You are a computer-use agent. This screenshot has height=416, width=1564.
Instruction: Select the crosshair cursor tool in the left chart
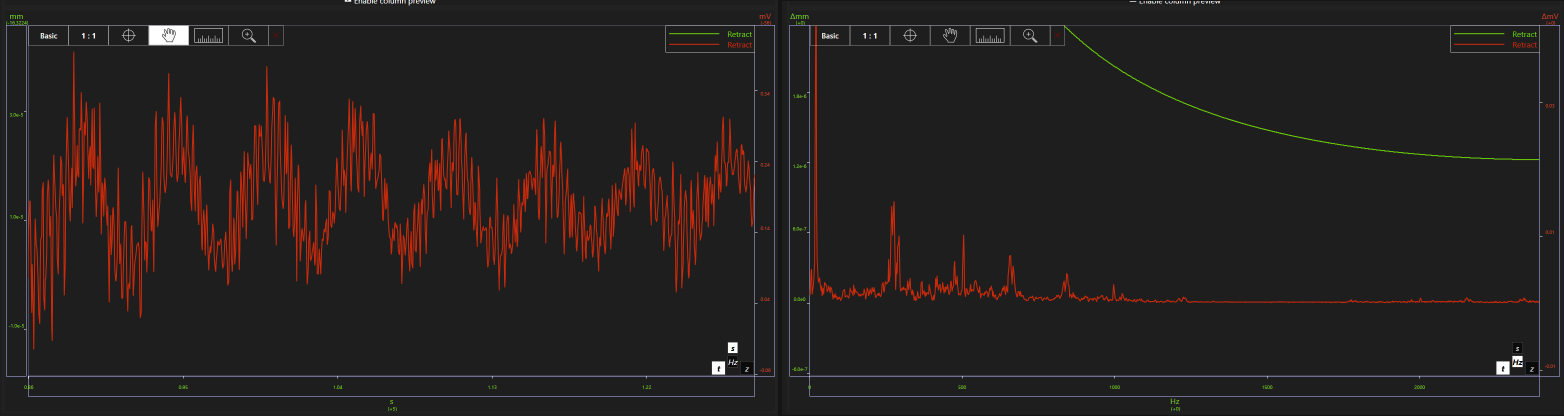pos(129,36)
